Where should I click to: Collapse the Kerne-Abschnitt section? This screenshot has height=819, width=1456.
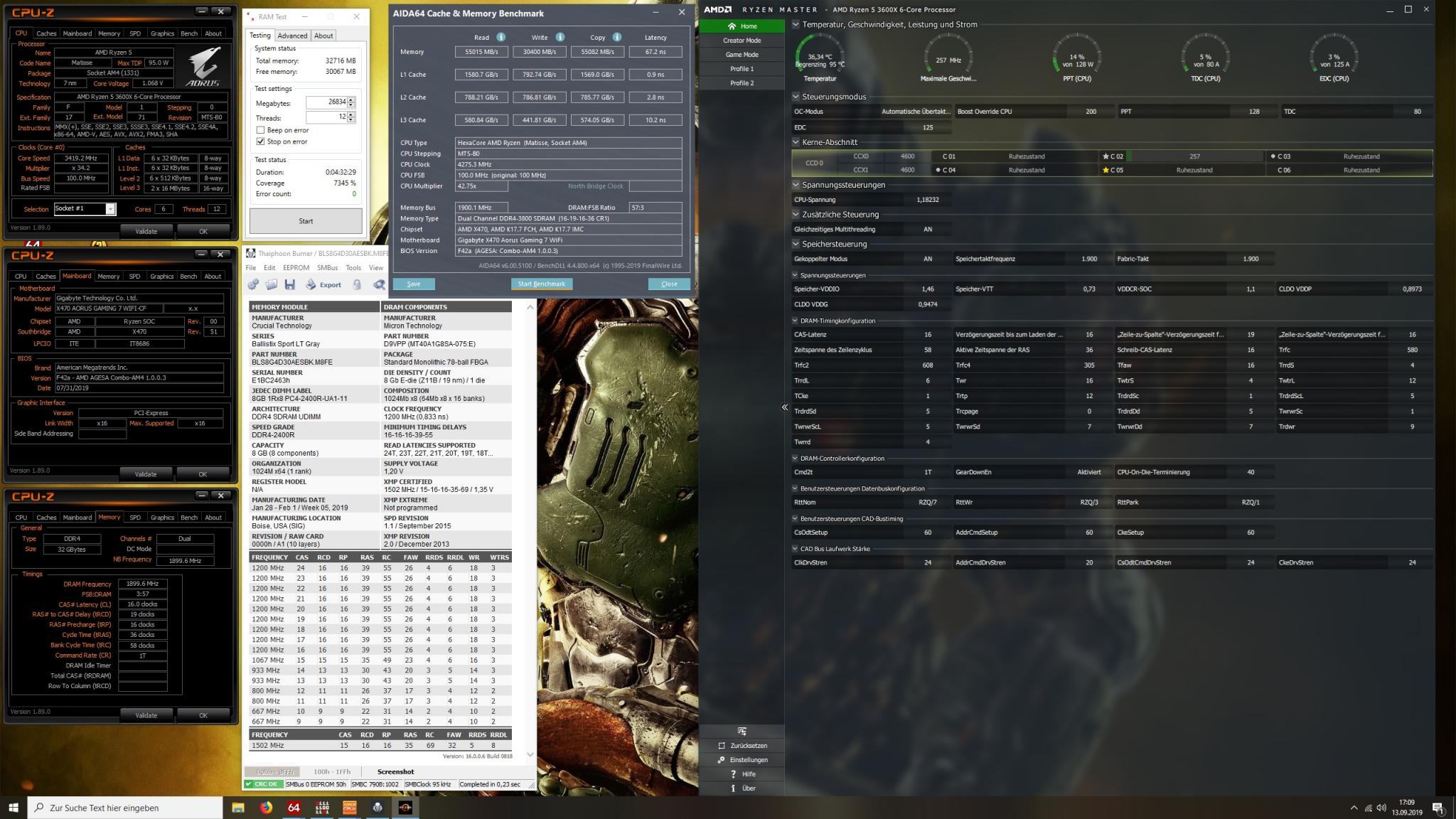[x=796, y=142]
